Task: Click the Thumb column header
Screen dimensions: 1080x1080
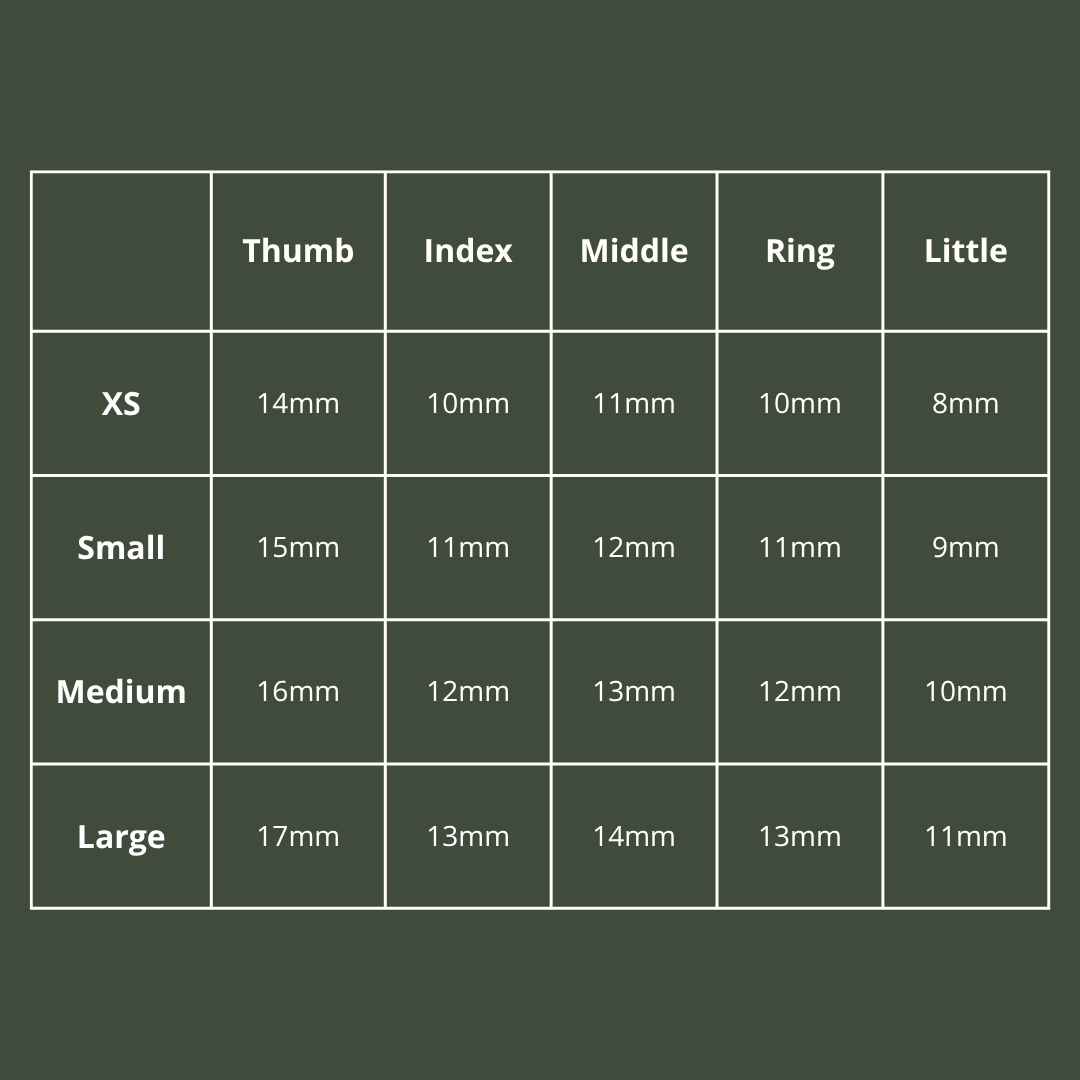Action: (298, 250)
